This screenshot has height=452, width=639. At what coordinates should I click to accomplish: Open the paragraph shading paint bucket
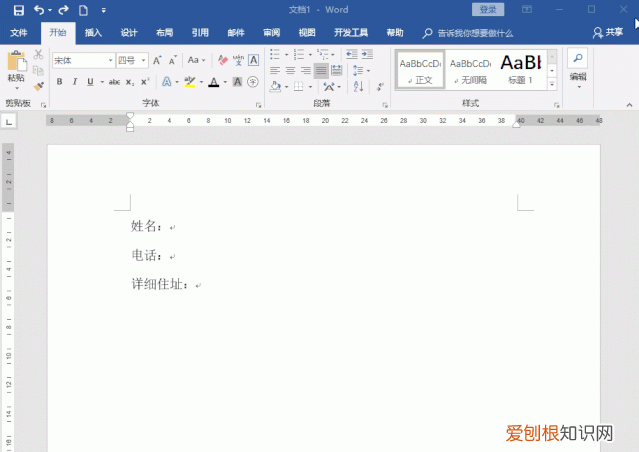(276, 86)
